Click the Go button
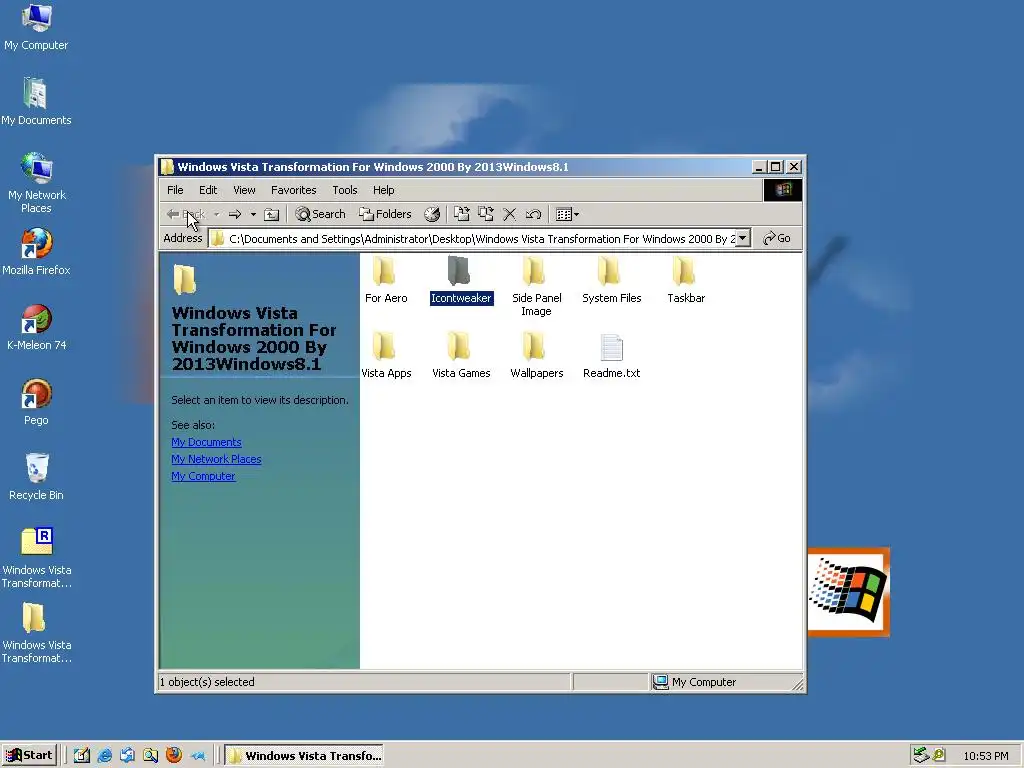 click(x=777, y=238)
